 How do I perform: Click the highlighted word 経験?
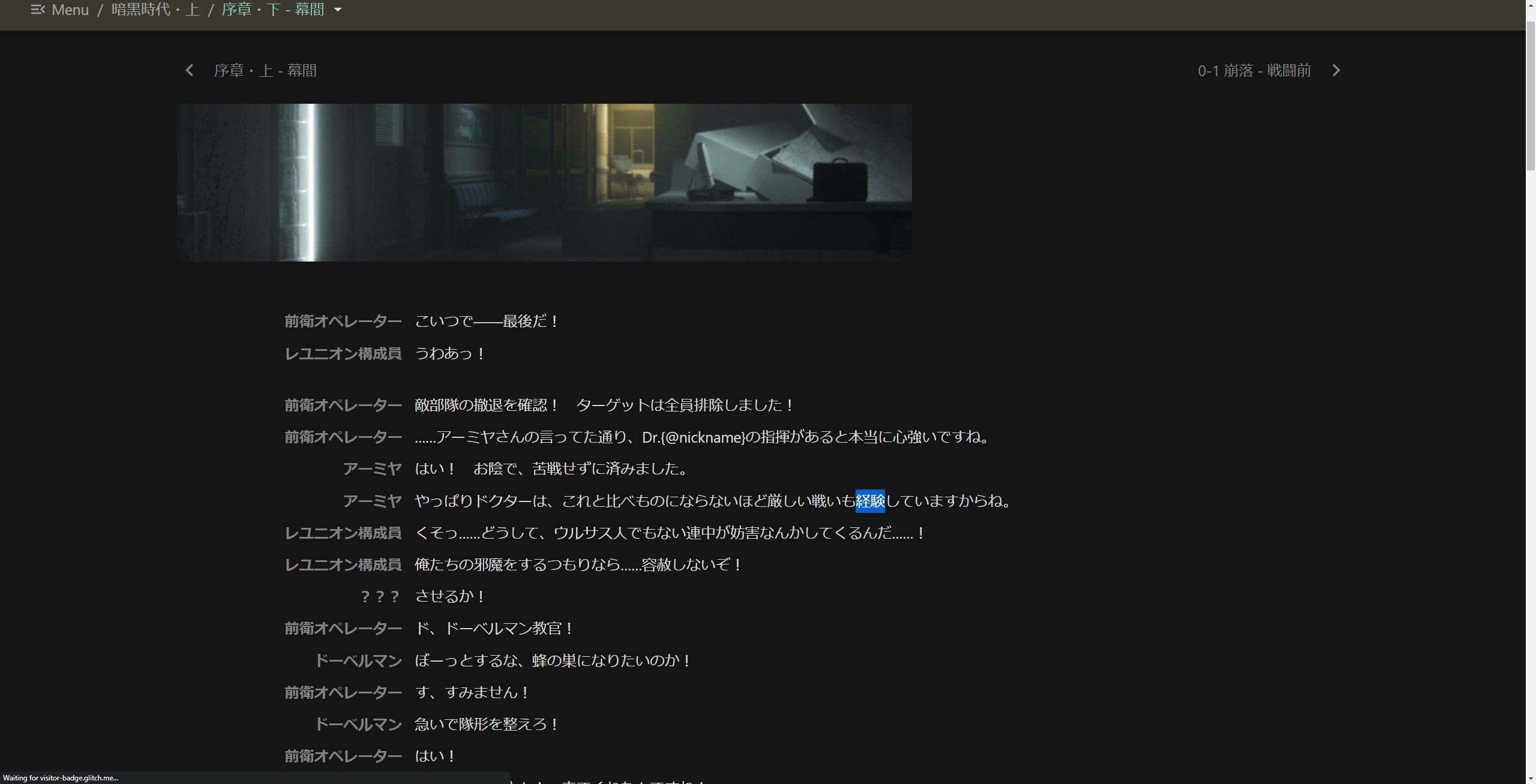pyautogui.click(x=870, y=501)
